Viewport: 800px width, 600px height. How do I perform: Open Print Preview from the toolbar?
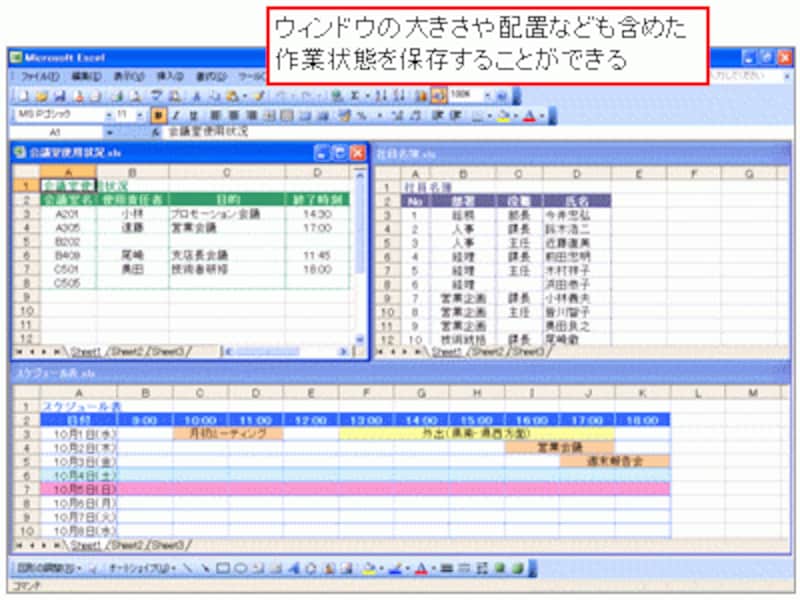point(134,95)
